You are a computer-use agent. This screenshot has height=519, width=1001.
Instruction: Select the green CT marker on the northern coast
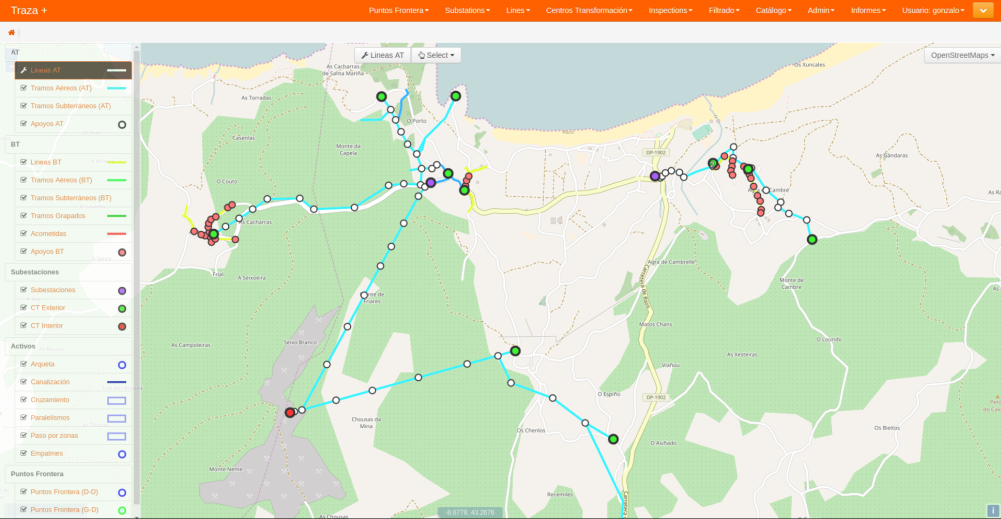[x=455, y=96]
